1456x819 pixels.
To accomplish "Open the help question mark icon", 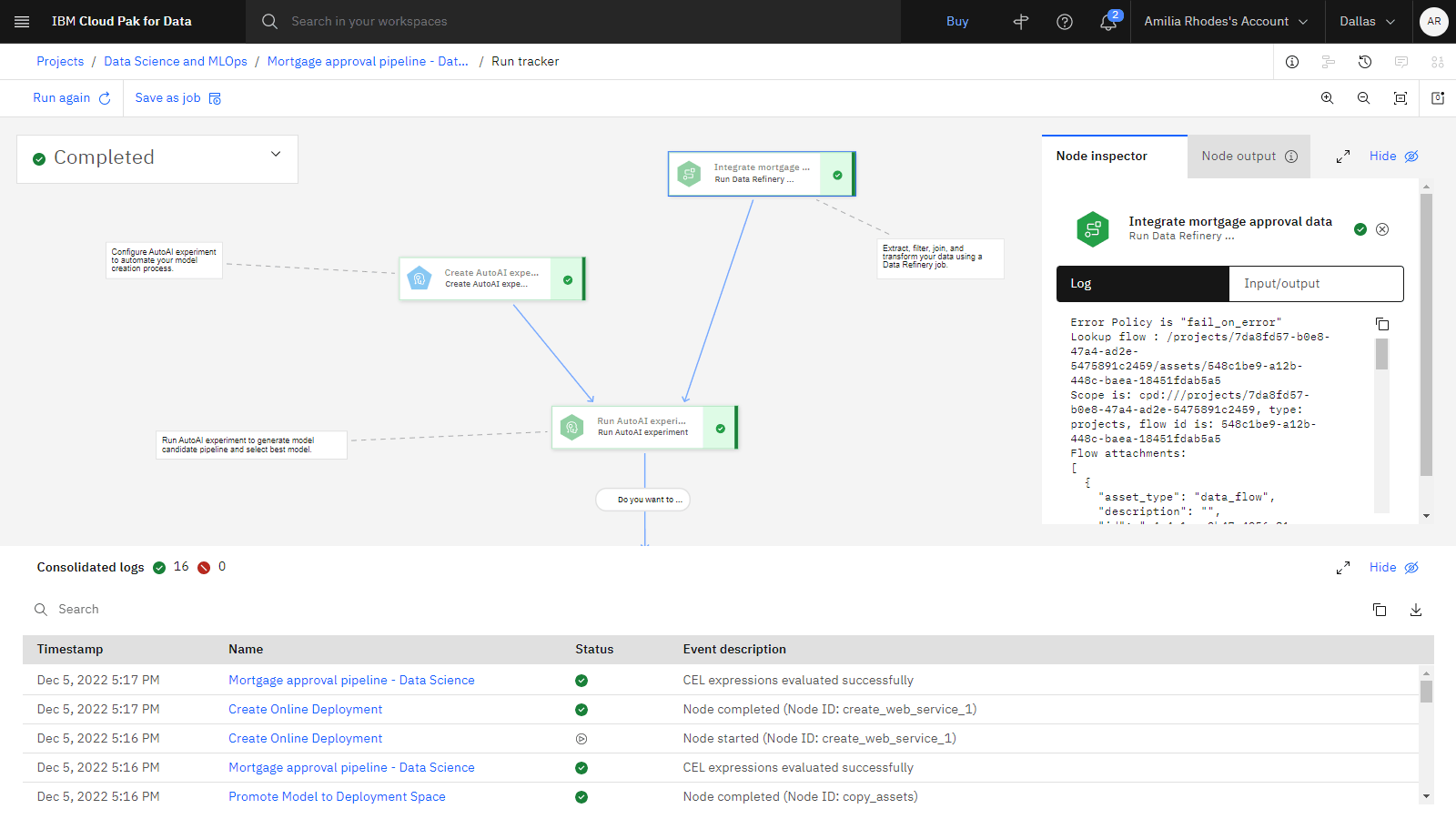I will point(1065,21).
